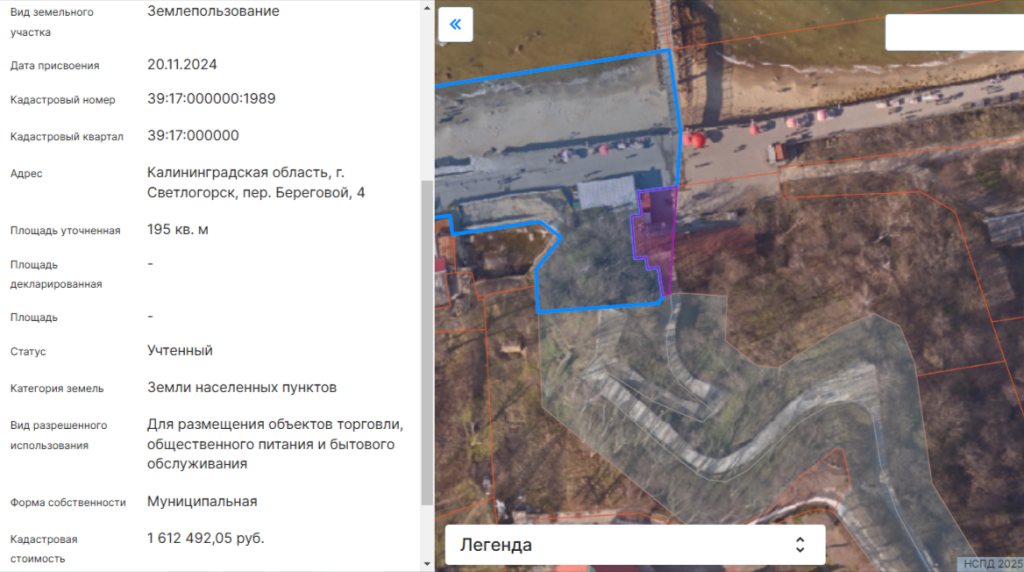Click the panel scrollbar down arrow

[427, 564]
